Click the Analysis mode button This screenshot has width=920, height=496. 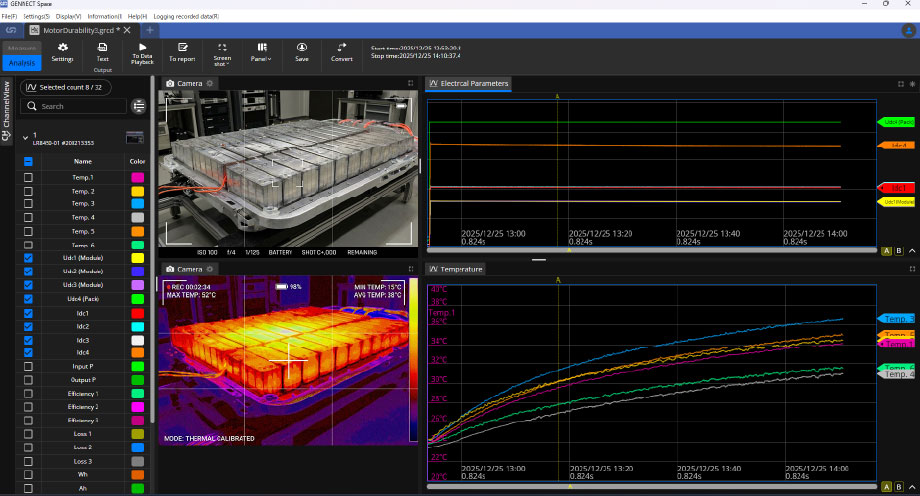tap(21, 63)
